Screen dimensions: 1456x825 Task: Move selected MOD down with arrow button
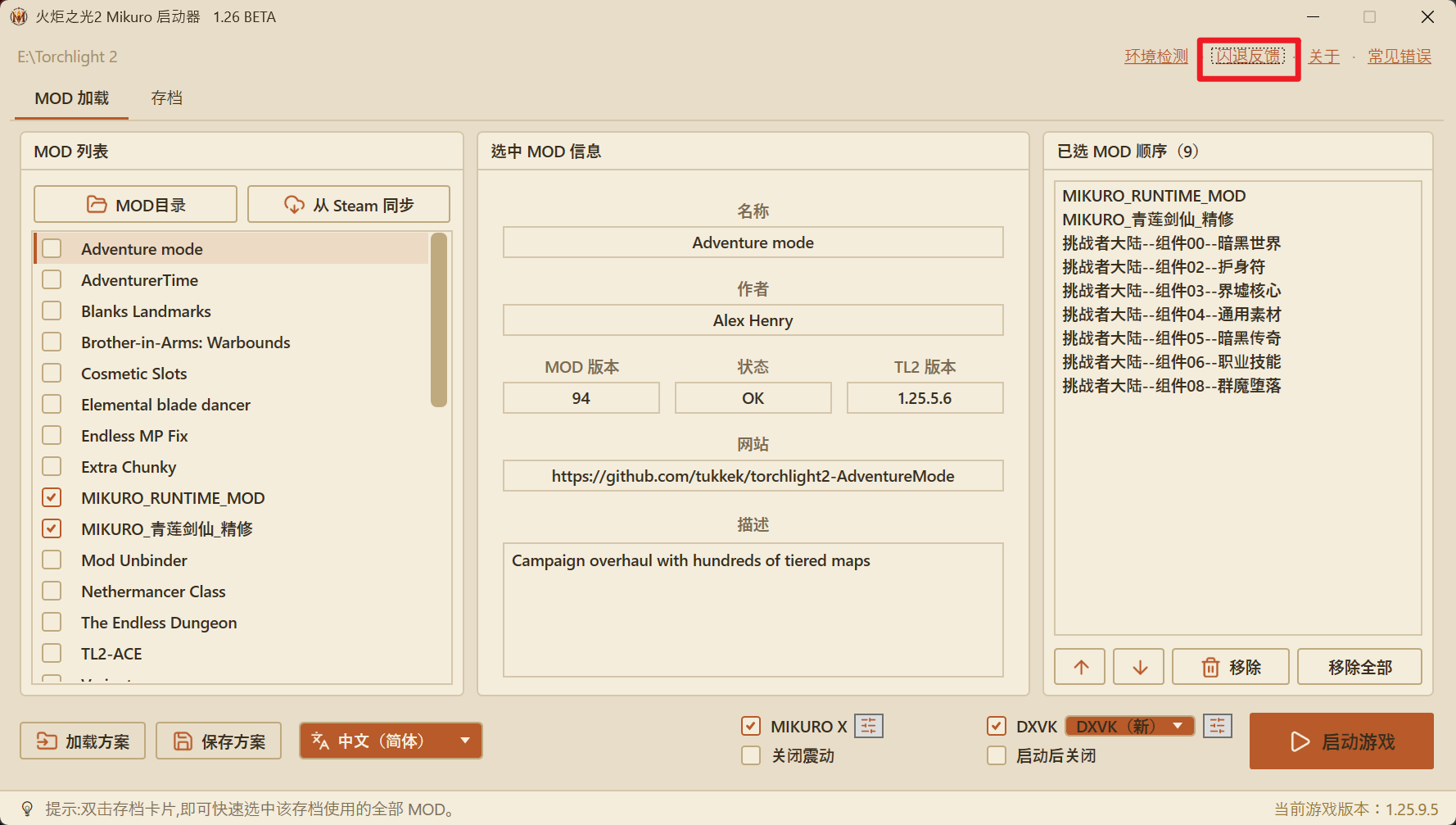[1139, 667]
